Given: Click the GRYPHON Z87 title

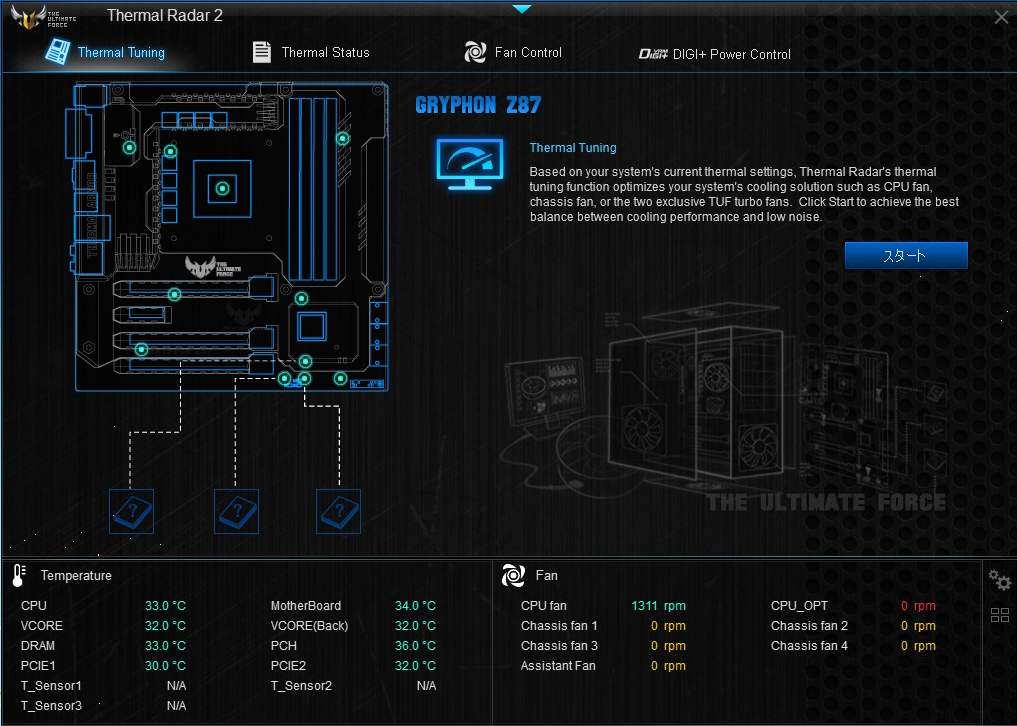Looking at the screenshot, I should coord(478,105).
